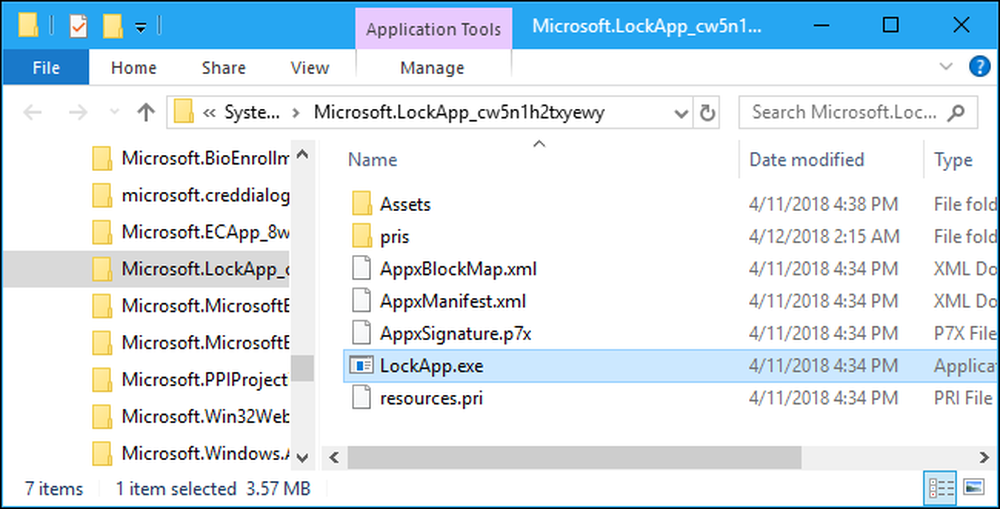Open Help with the blue question icon

[x=979, y=66]
